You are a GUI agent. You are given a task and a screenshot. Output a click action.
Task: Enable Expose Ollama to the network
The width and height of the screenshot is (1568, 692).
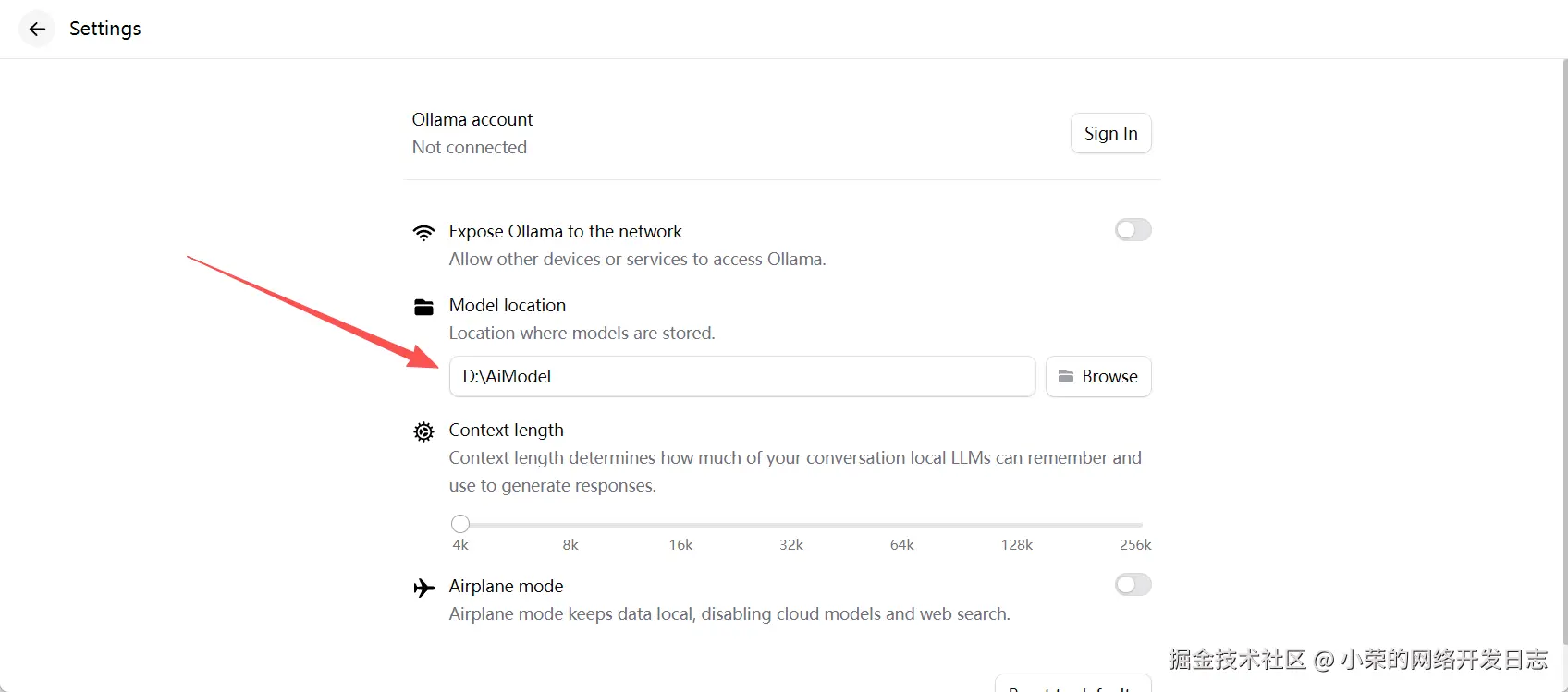tap(1133, 230)
